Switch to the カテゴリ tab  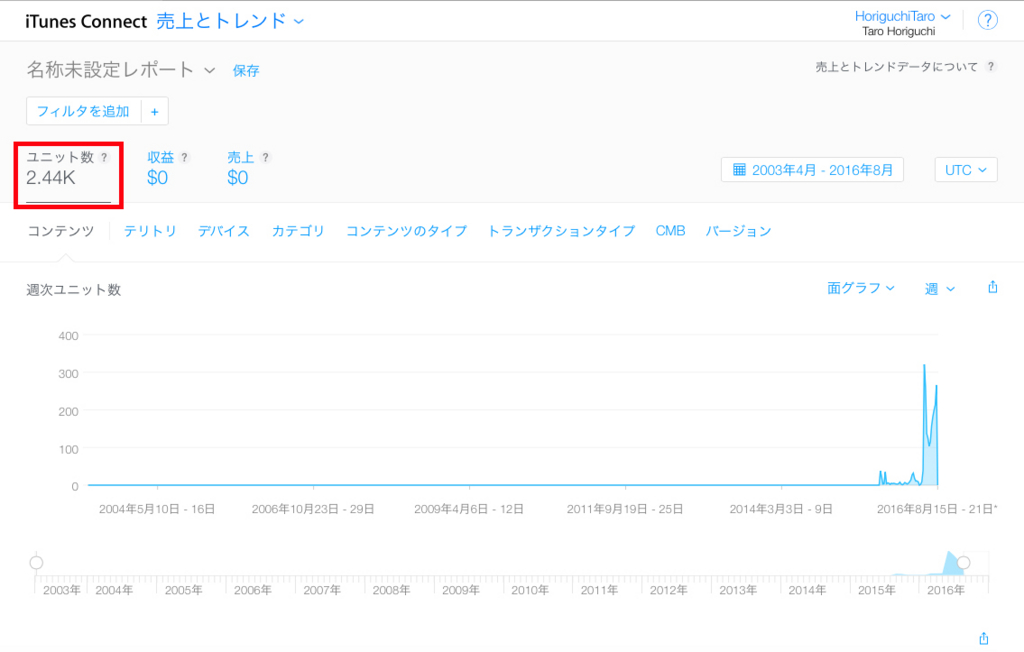[x=298, y=231]
